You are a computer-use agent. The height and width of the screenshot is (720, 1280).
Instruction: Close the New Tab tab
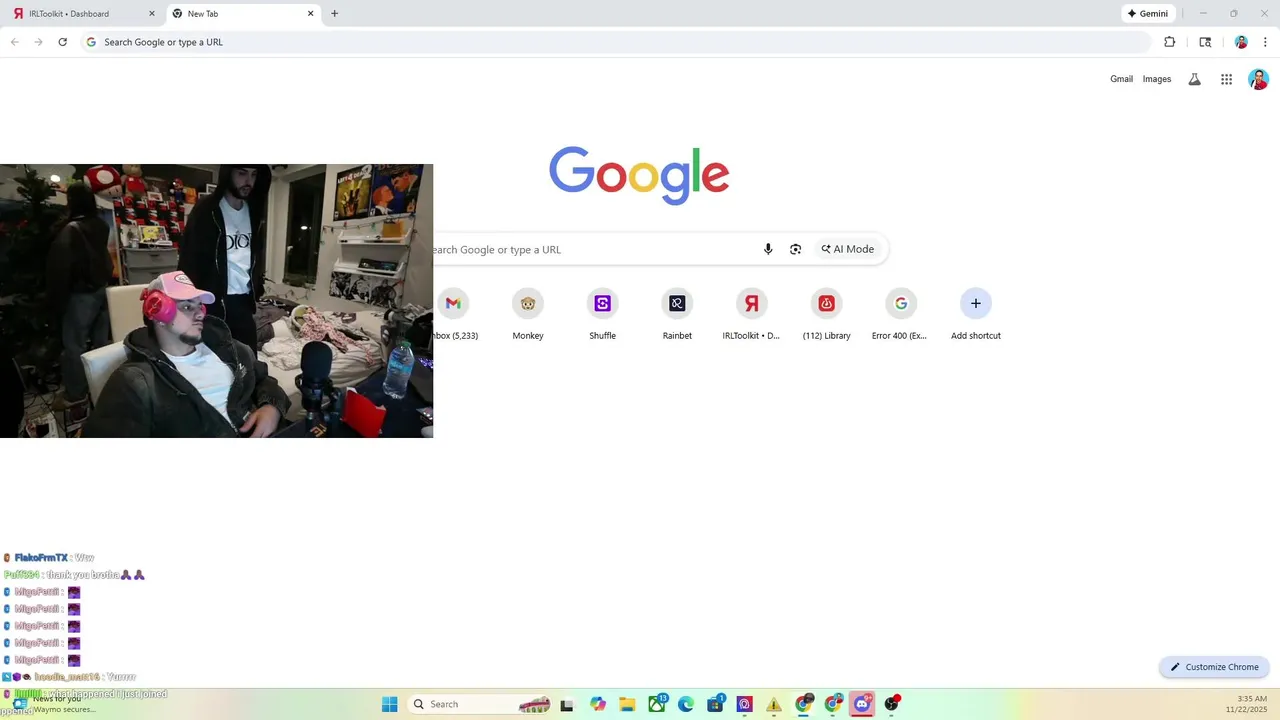(310, 14)
